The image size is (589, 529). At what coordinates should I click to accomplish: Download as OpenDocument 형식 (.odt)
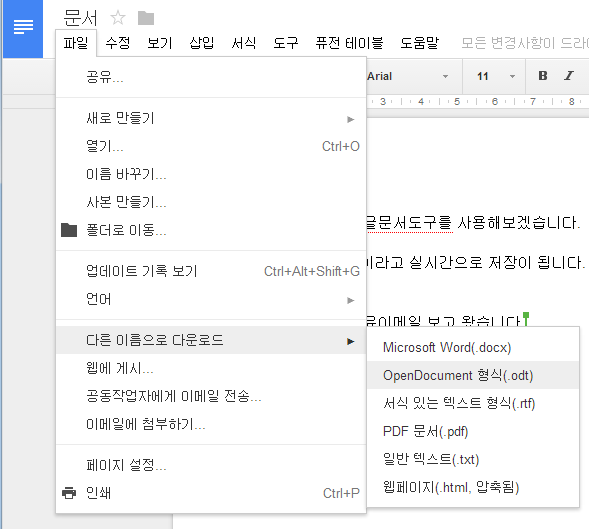click(x=473, y=375)
